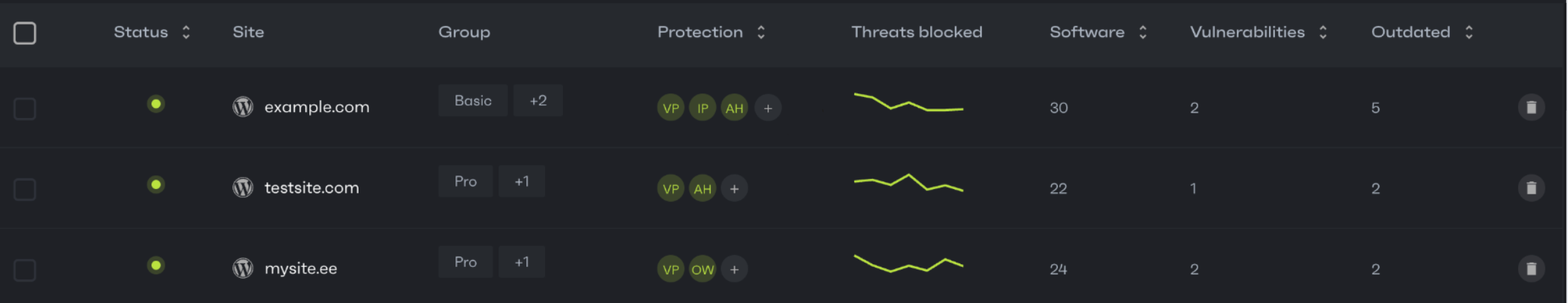Click the Pro group tag on testsite.com
This screenshot has height=303, width=1568.
pos(465,182)
